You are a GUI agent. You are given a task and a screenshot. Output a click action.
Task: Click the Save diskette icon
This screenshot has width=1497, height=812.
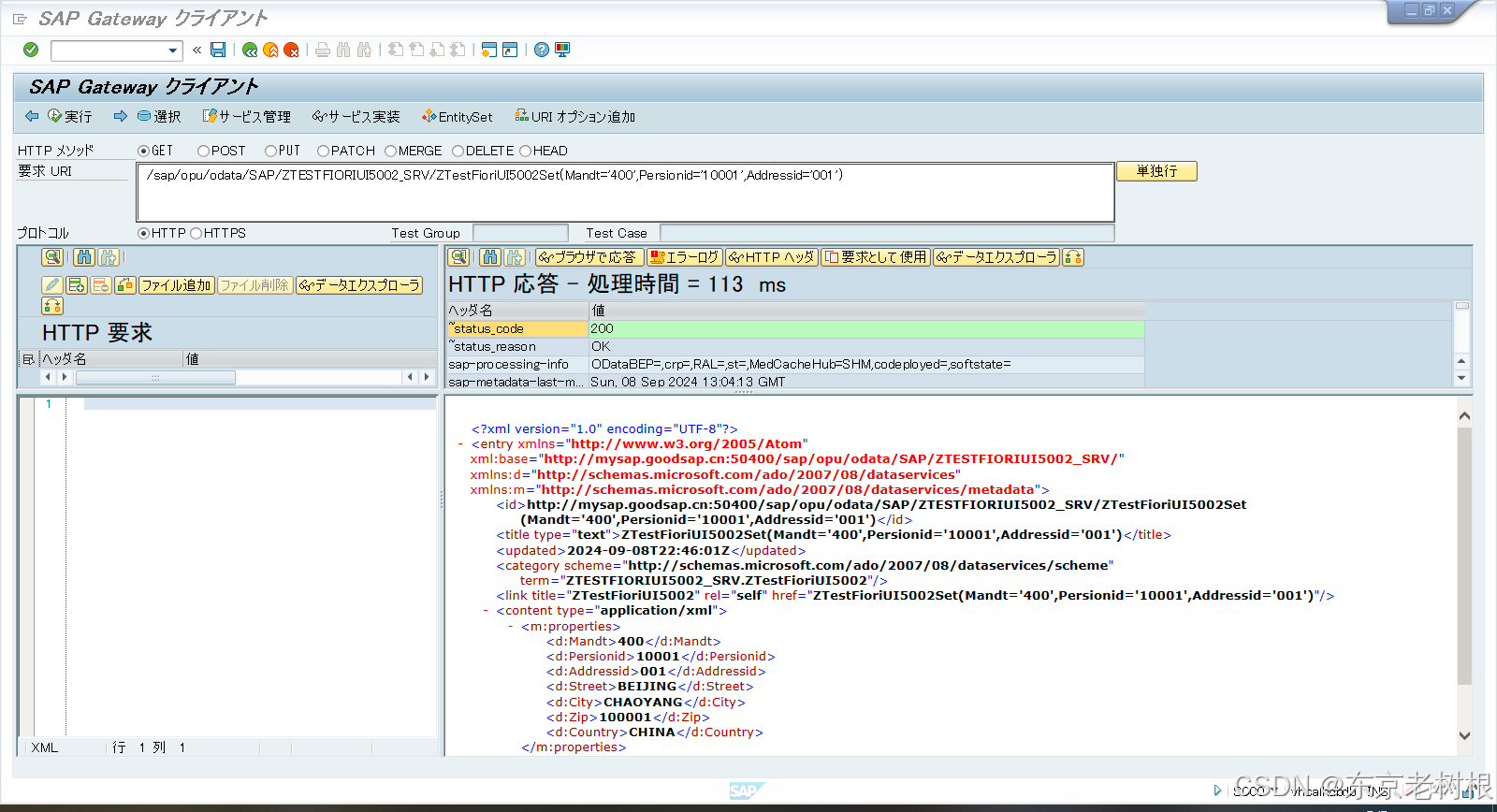click(218, 50)
